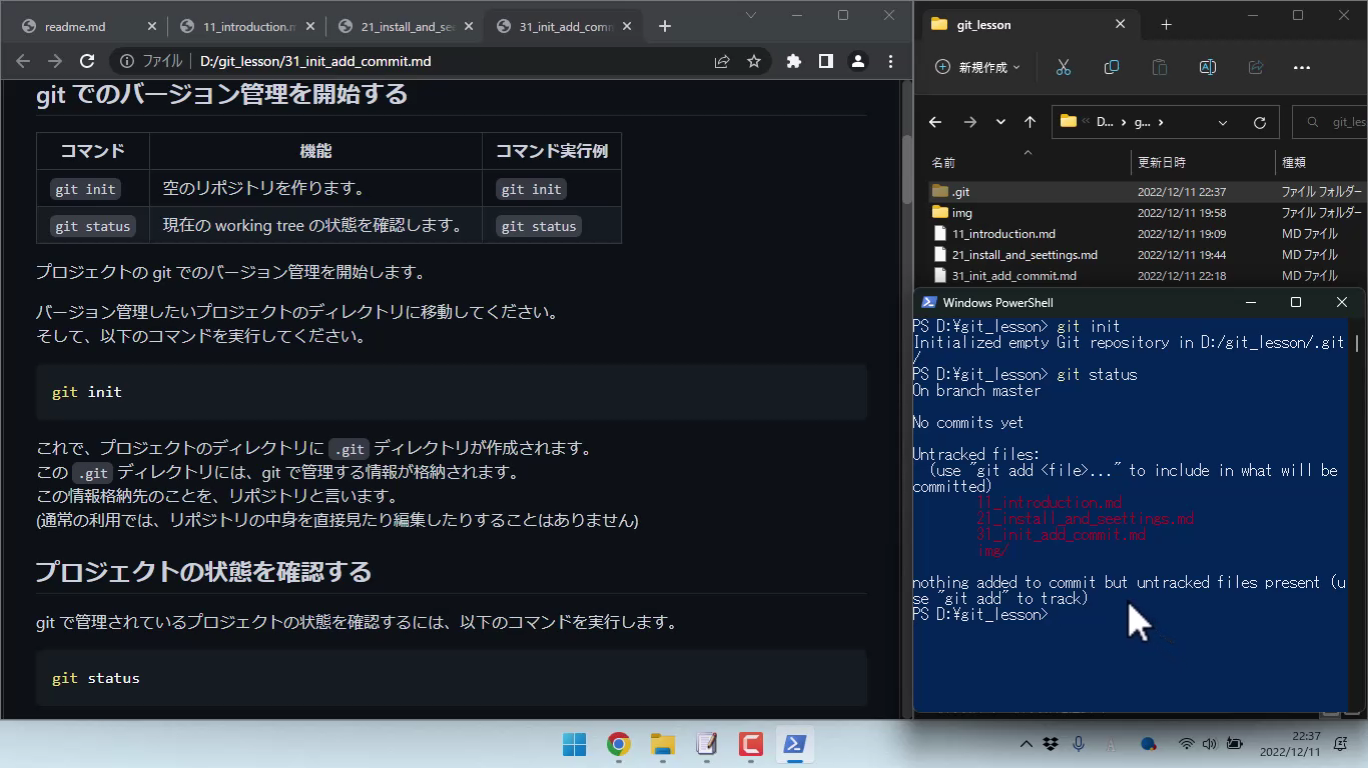1368x768 pixels.
Task: Click the Explorer refresh button
Action: pos(1260,122)
